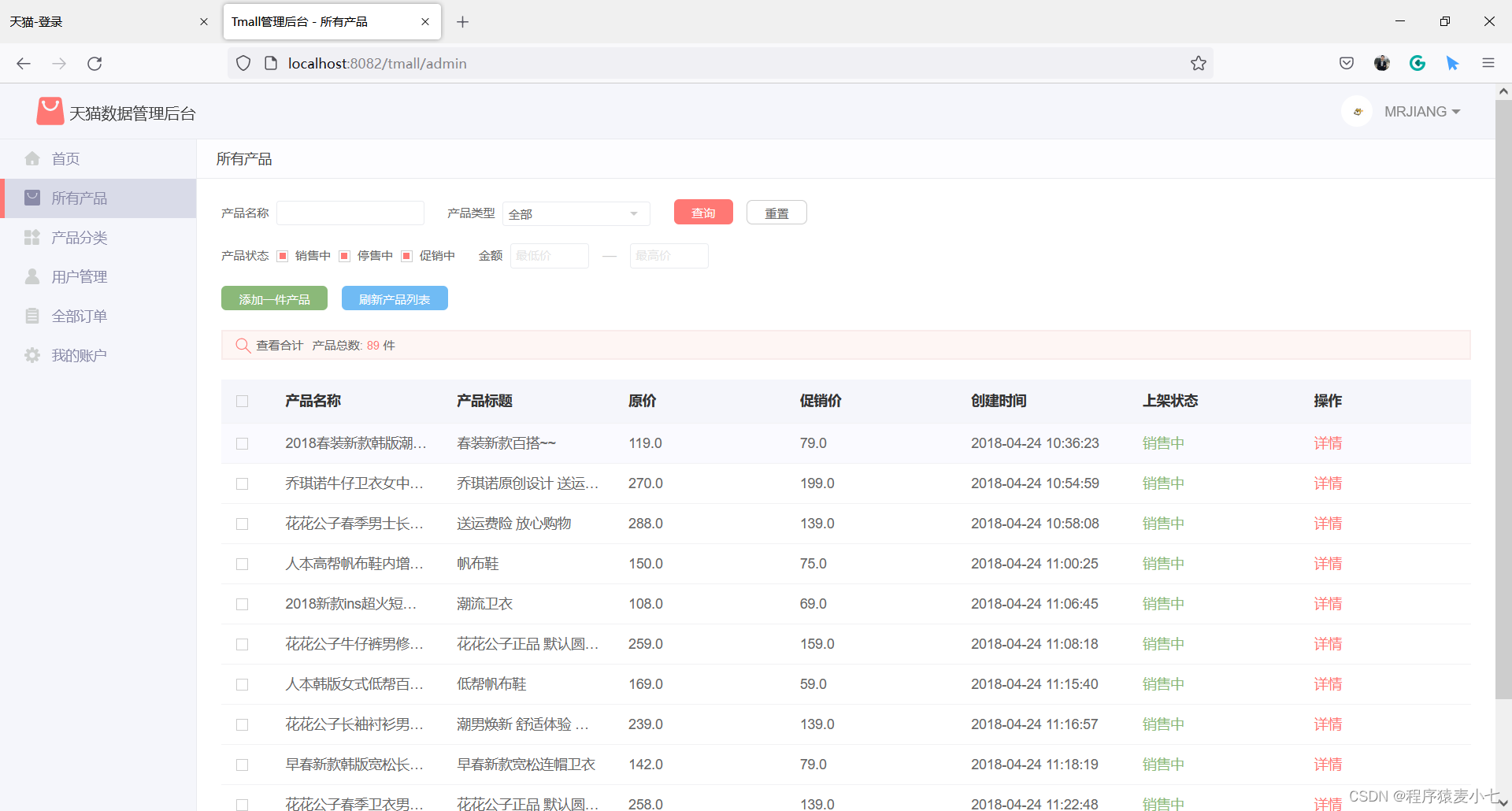Viewport: 1512px width, 811px height.
Task: Click the red 查询 button
Action: click(703, 213)
